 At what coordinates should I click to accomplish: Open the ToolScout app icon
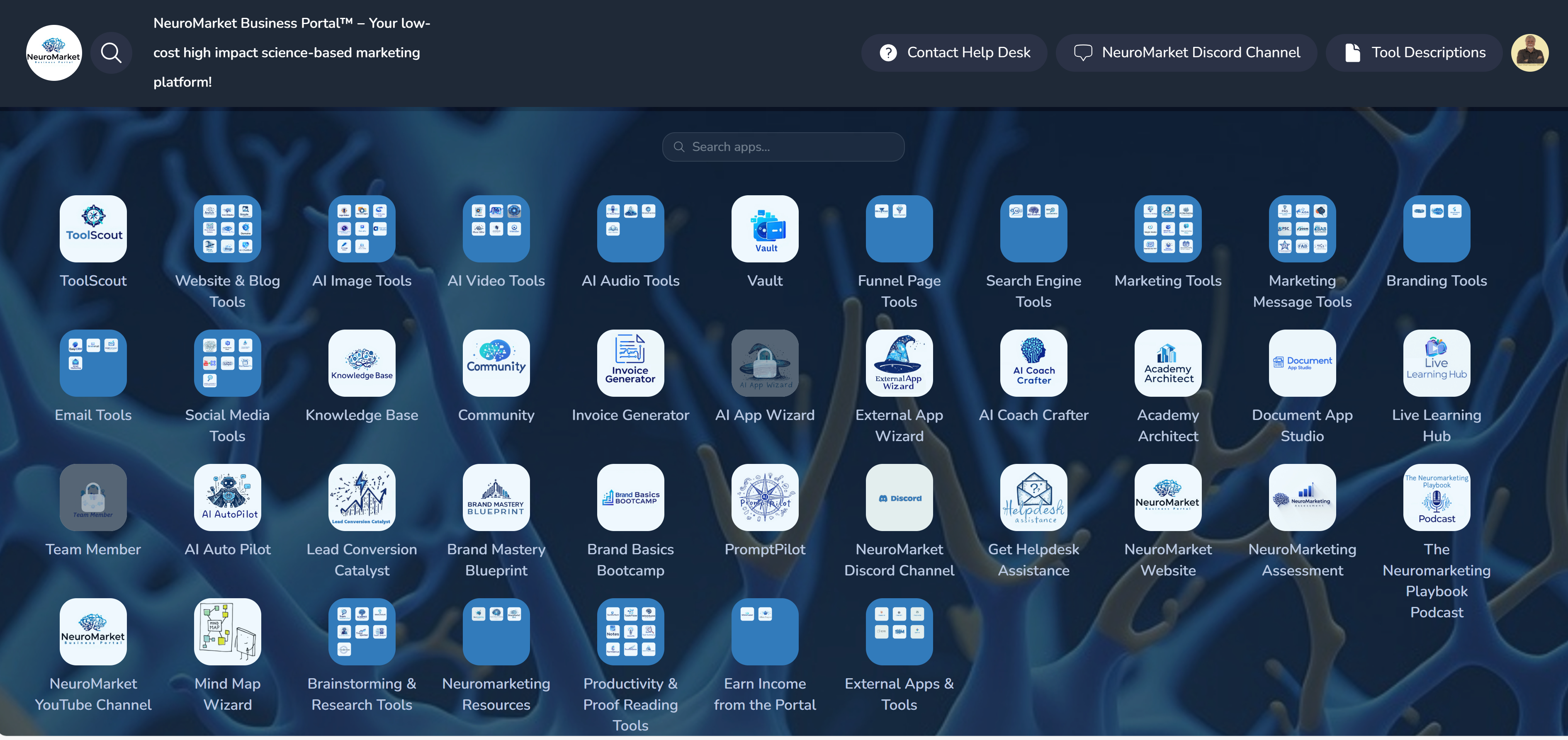[93, 229]
